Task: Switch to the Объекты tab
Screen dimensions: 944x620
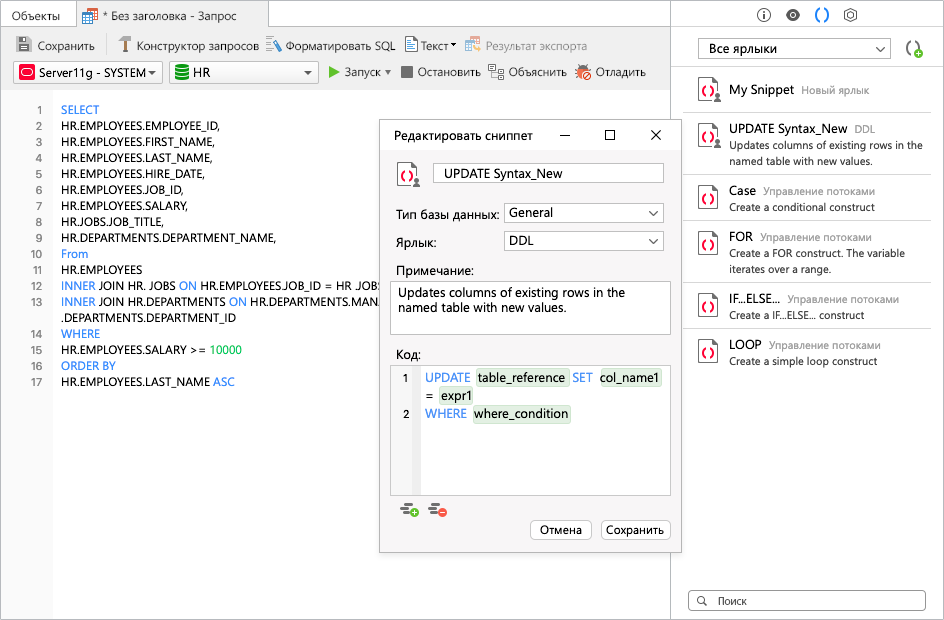Action: [x=36, y=16]
